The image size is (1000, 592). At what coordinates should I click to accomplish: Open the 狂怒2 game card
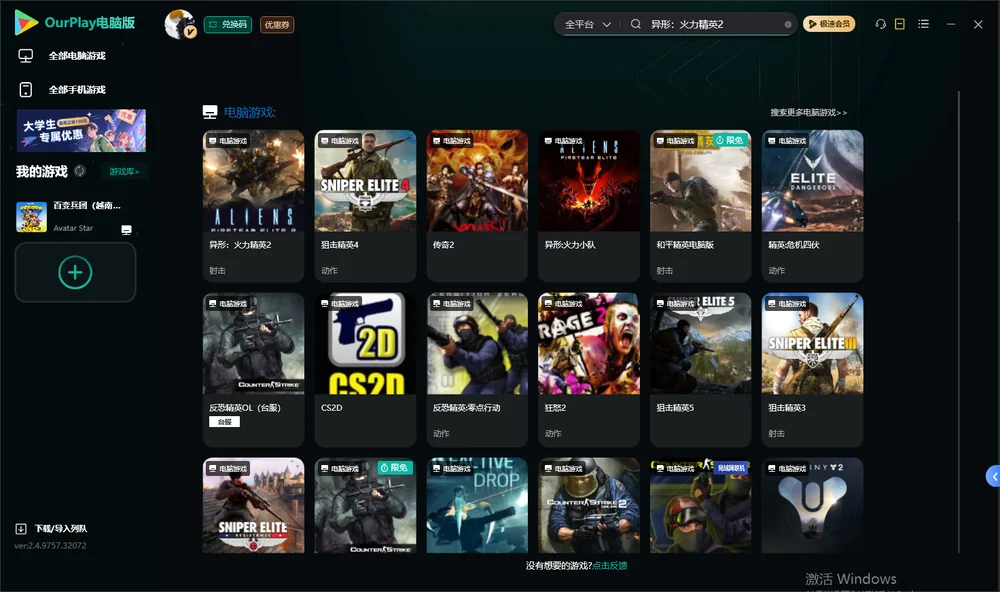pos(589,369)
